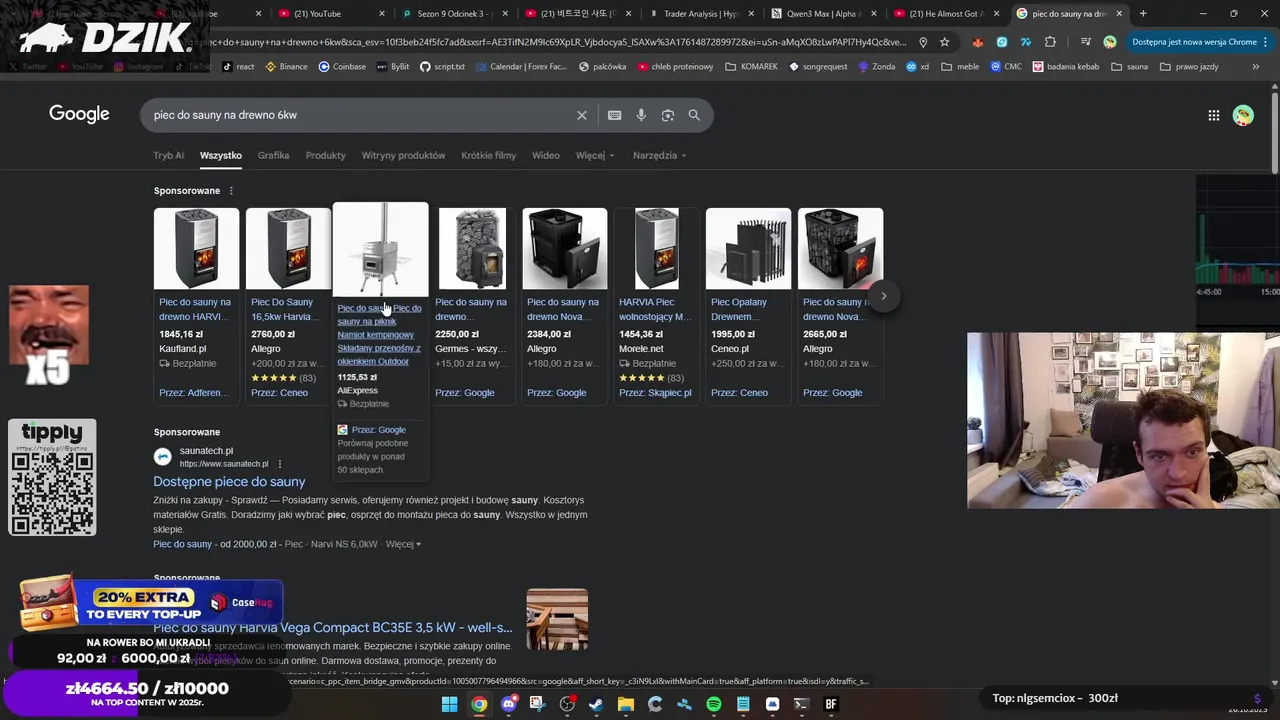The height and width of the screenshot is (720, 1280).
Task: Start voice search with the microphone
Action: tap(641, 115)
